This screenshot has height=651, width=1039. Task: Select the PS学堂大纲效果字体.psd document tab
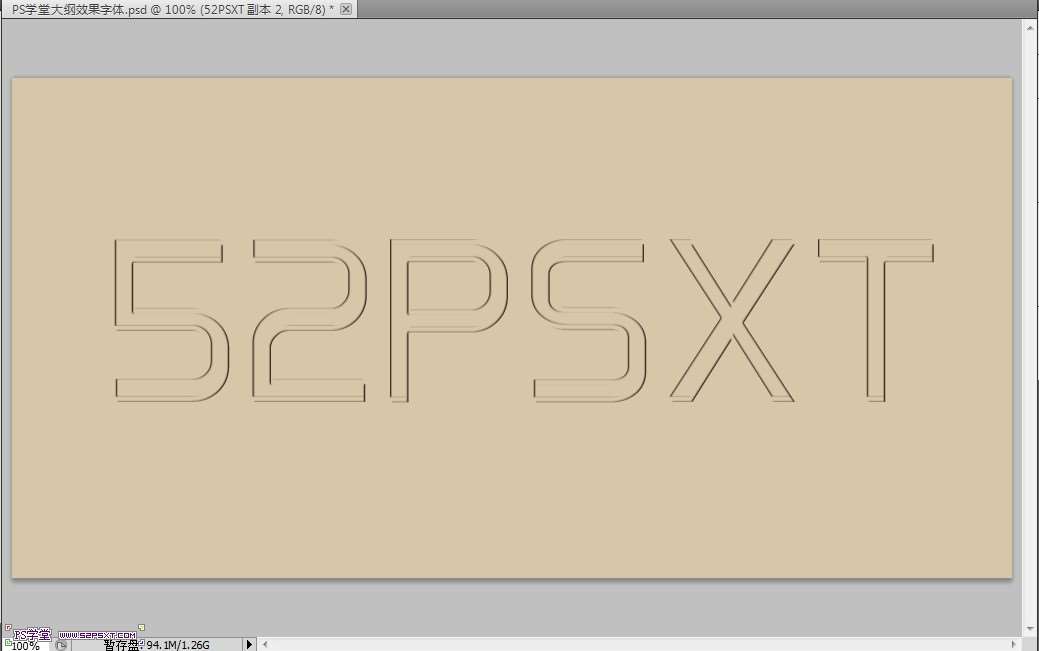[x=170, y=9]
